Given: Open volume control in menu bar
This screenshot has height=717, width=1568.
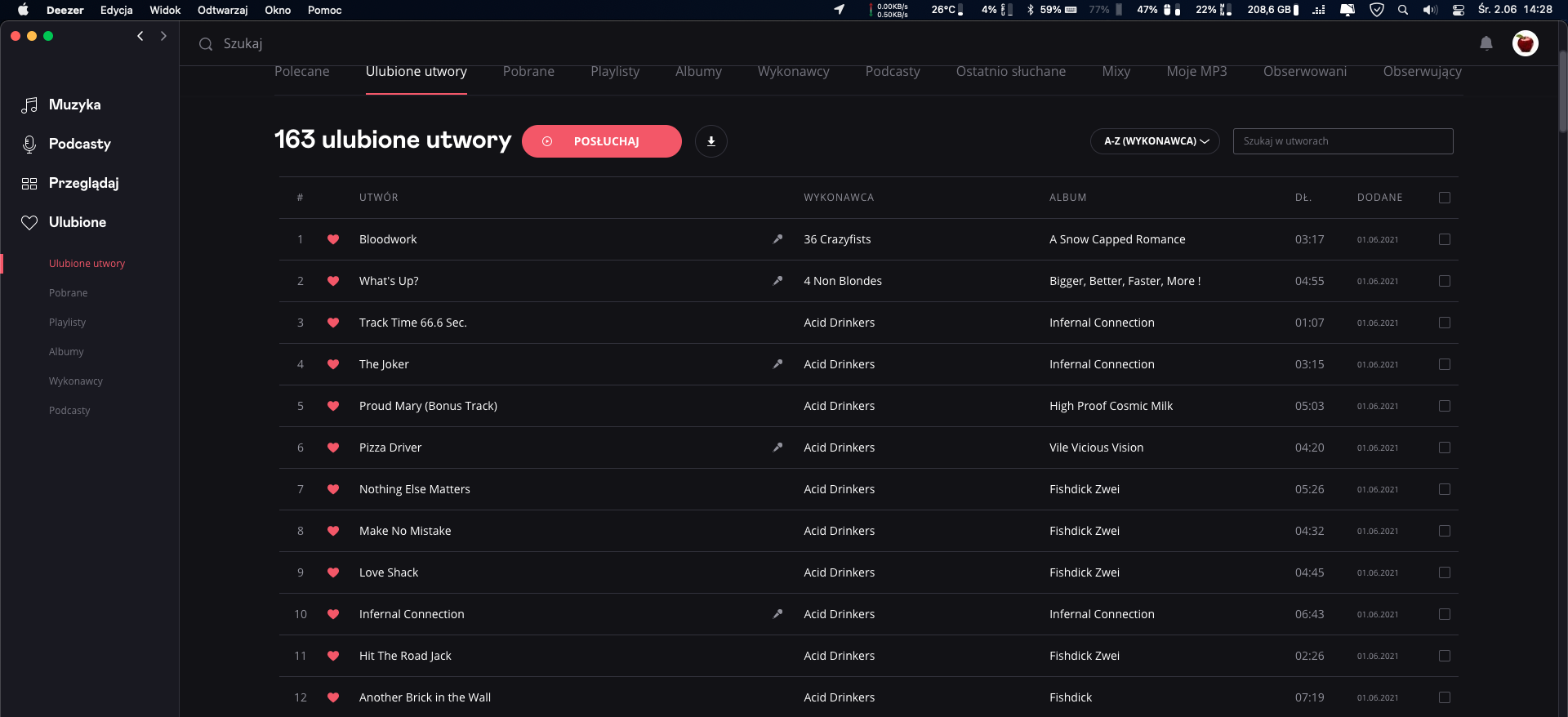Looking at the screenshot, I should [1430, 10].
